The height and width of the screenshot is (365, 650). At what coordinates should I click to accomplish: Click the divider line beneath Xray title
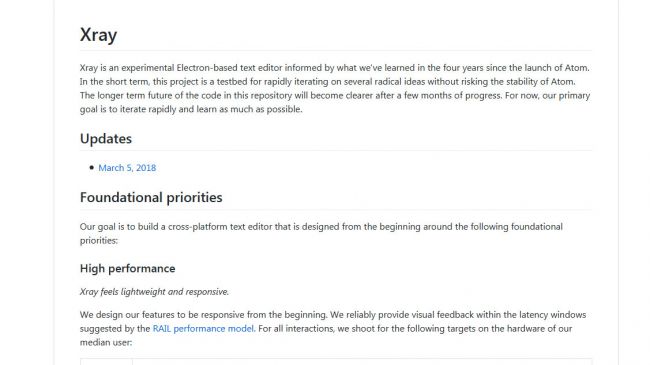point(336,51)
